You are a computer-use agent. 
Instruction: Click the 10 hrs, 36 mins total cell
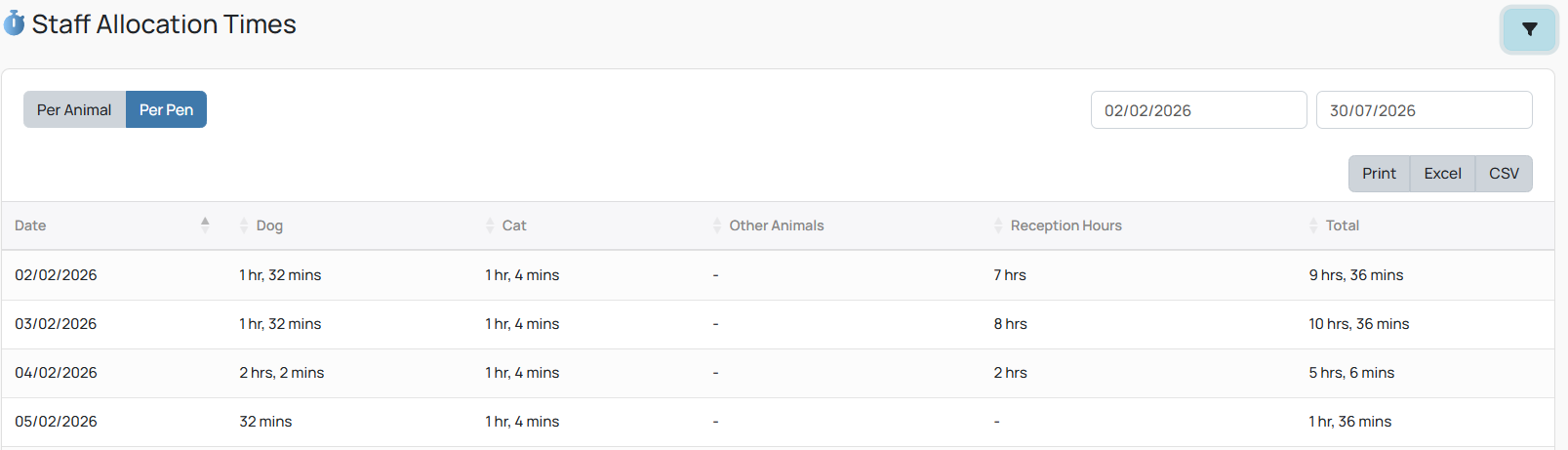(1358, 324)
